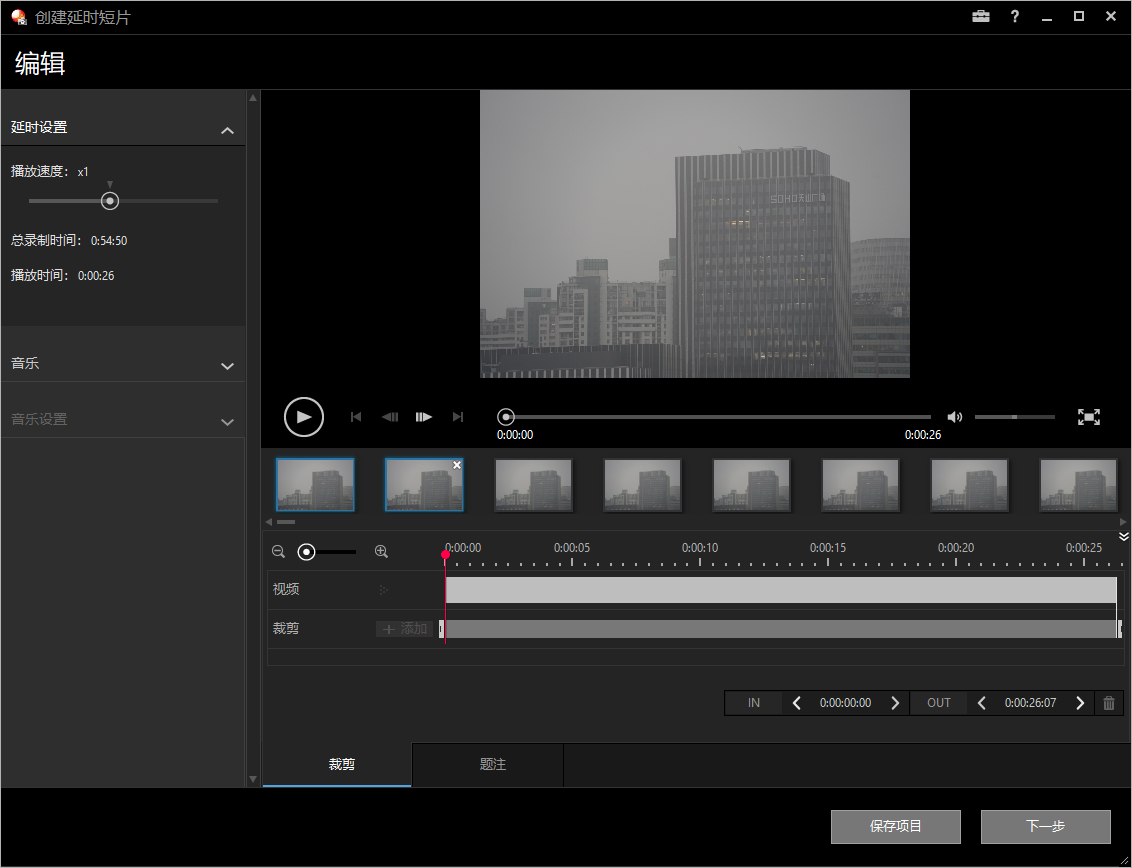Collapse the timeline panel with the double chevron
Viewport: 1132px width, 868px height.
click(x=1123, y=537)
